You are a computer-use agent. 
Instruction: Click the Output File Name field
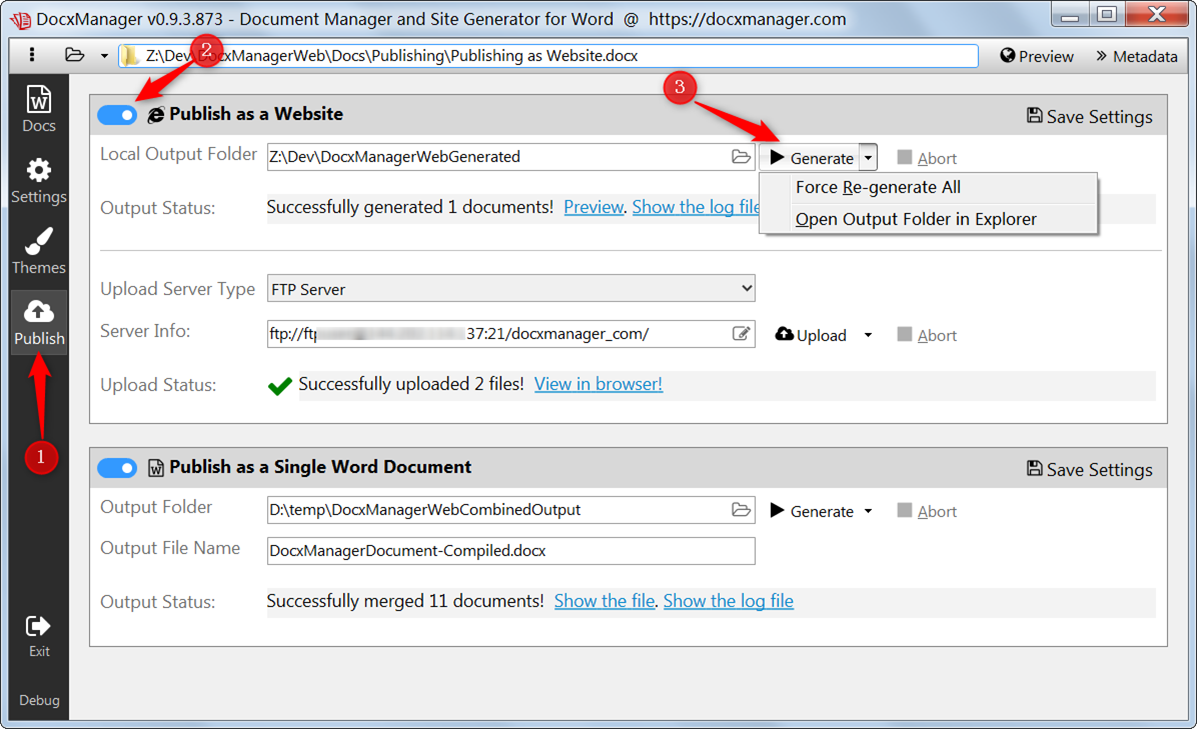click(511, 551)
